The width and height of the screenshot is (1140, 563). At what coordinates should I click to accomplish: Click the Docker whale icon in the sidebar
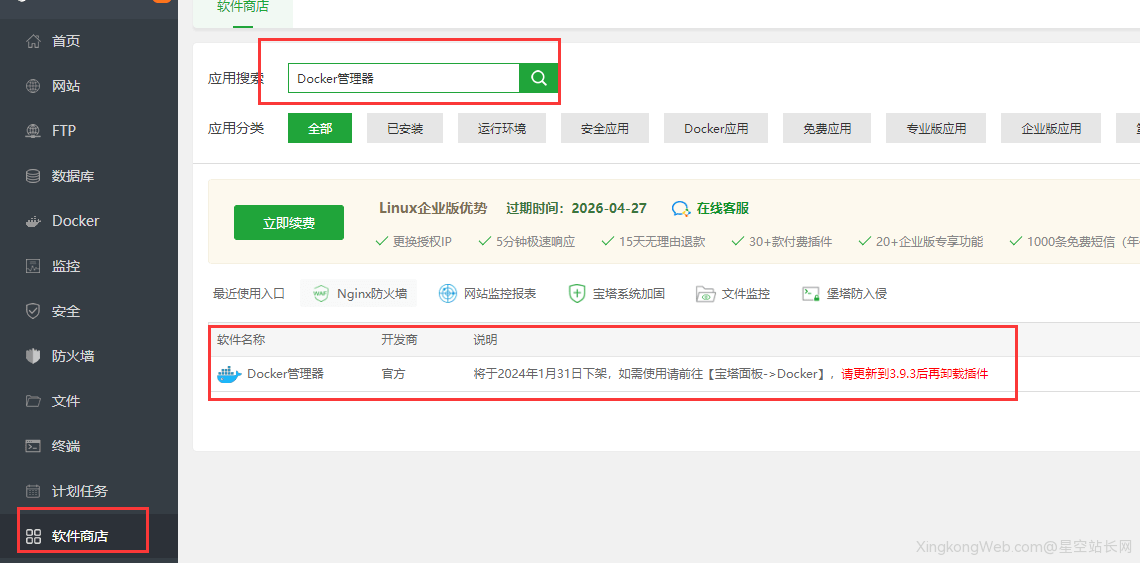tap(33, 221)
